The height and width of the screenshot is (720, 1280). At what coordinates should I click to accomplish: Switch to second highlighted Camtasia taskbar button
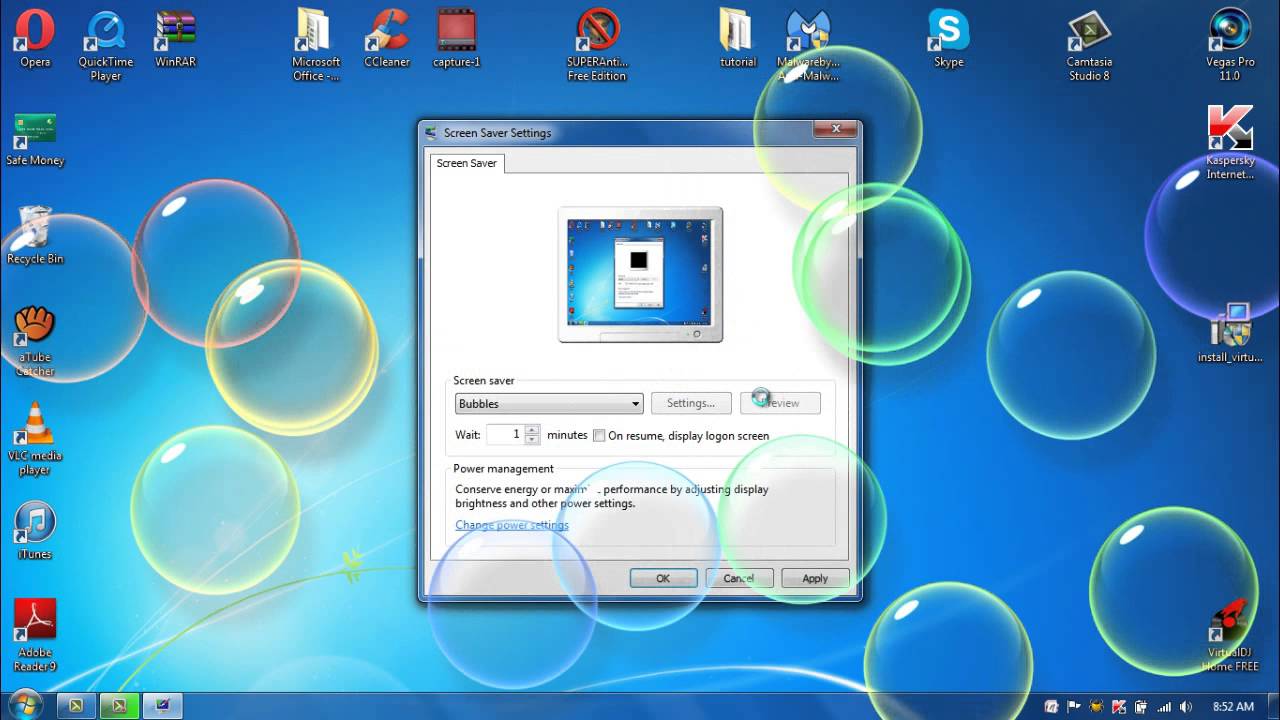[x=119, y=706]
